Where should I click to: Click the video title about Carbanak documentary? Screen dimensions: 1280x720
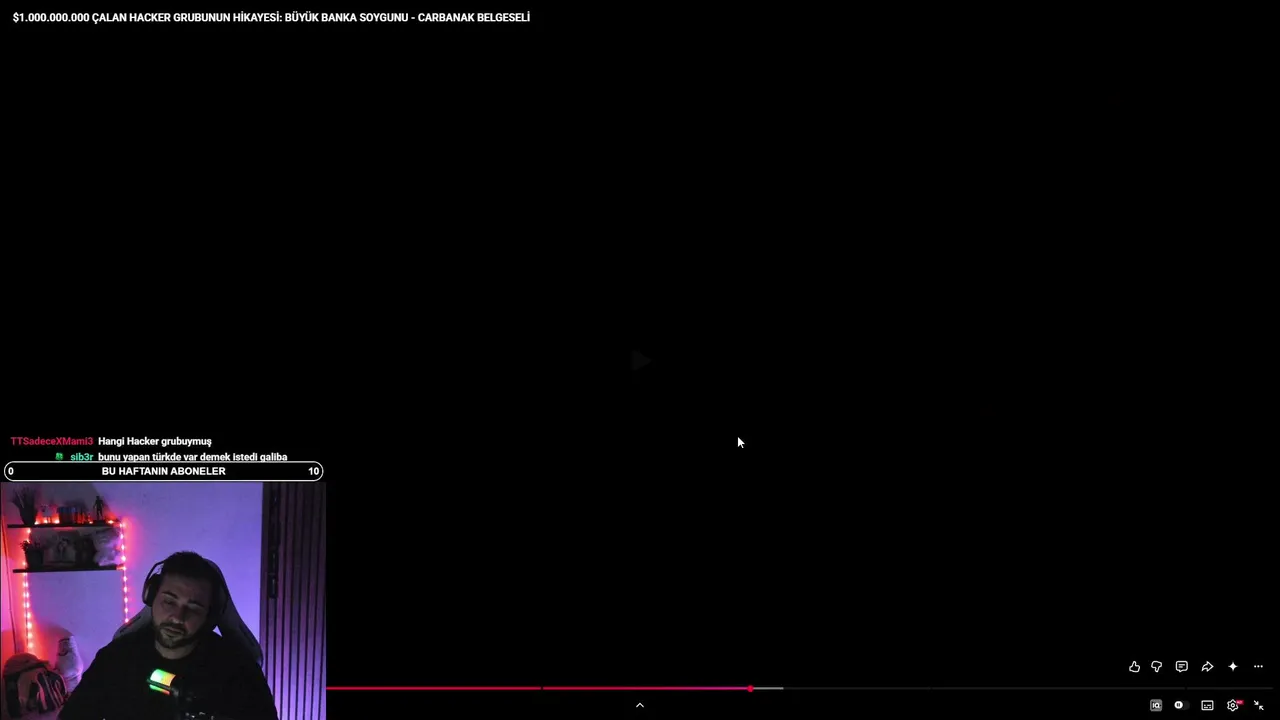(x=271, y=17)
